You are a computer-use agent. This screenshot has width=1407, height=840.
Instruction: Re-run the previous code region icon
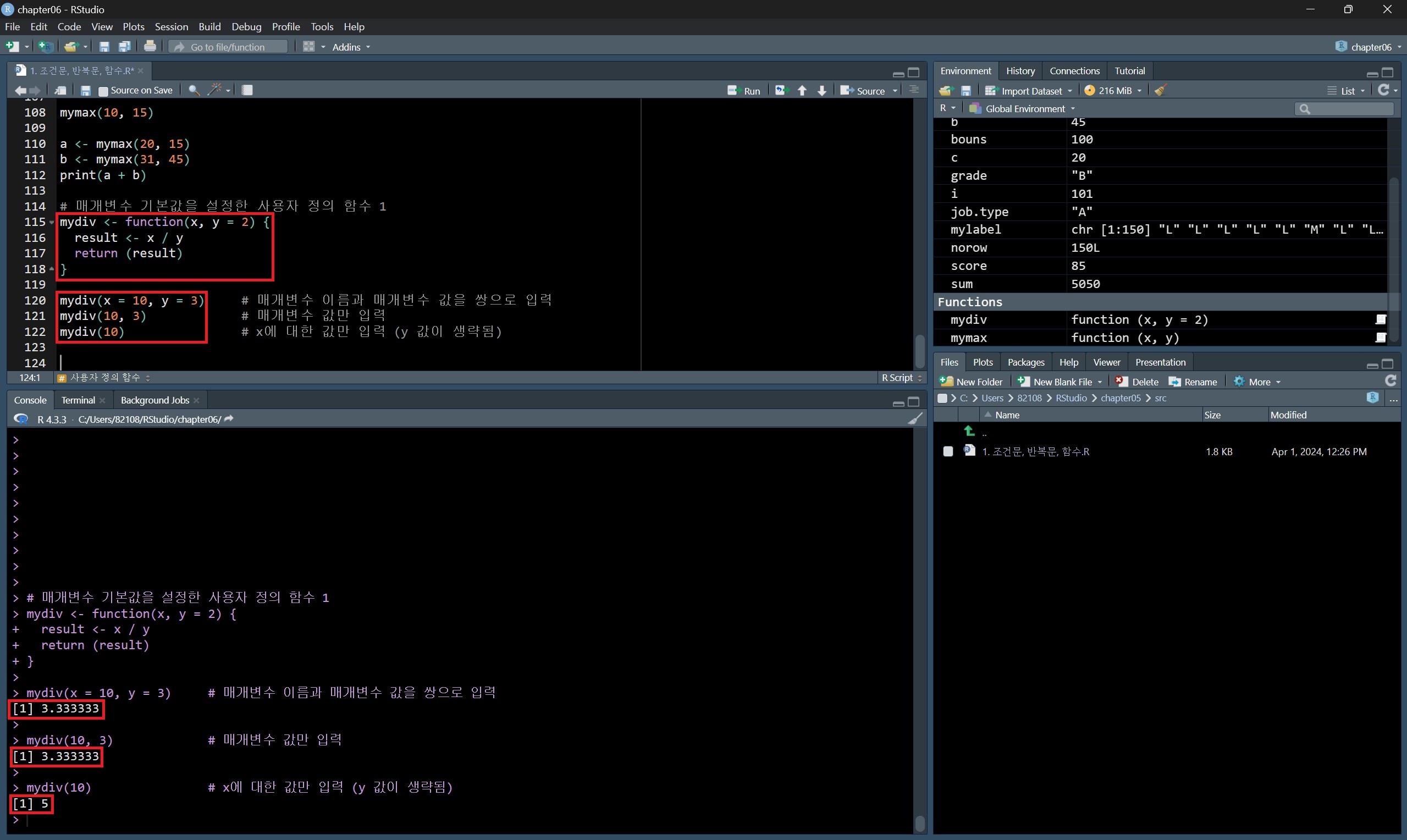781,91
